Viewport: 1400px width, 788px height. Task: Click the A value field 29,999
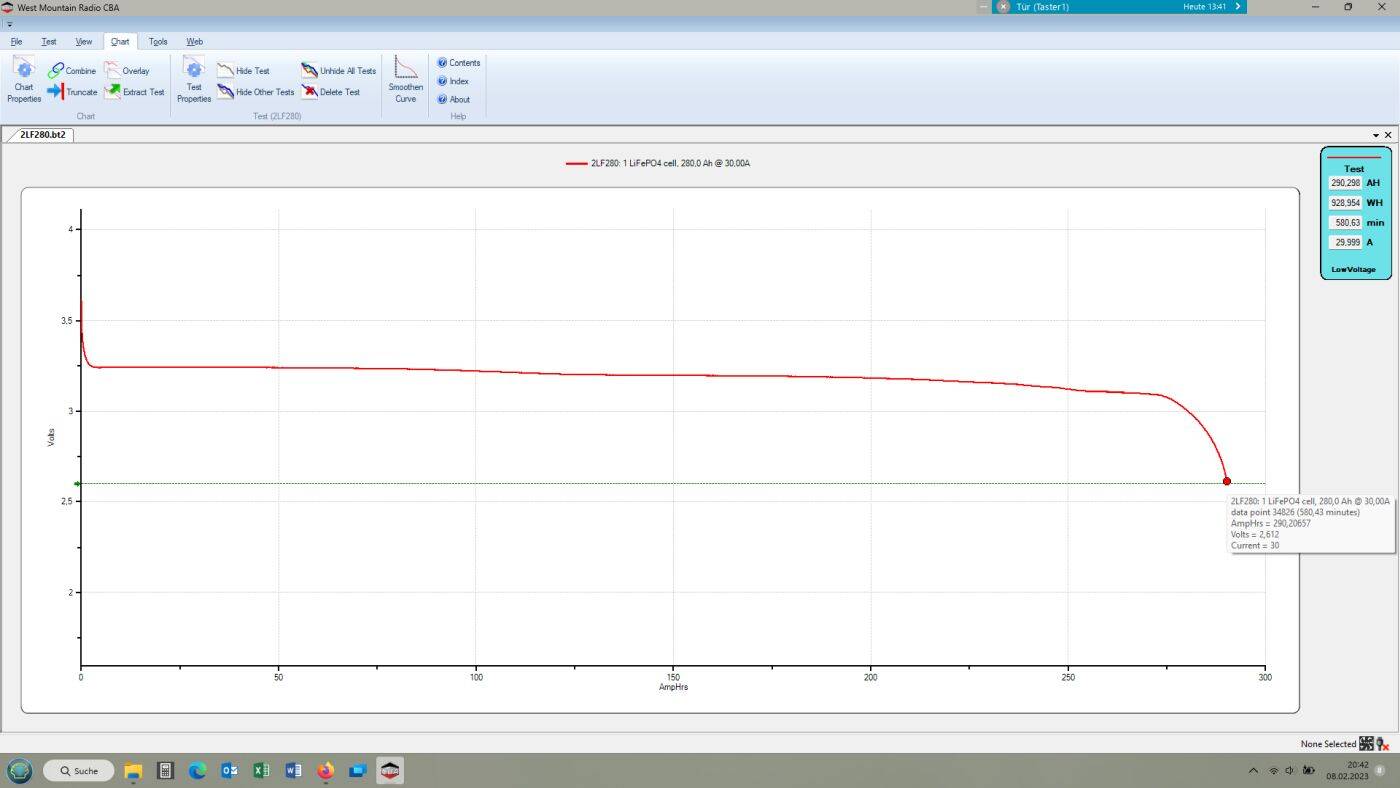point(1346,242)
